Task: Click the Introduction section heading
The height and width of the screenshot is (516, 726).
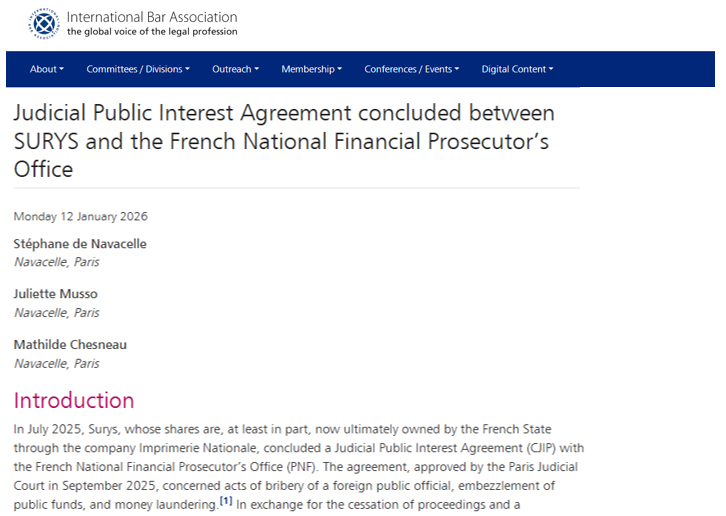Action: (x=74, y=401)
